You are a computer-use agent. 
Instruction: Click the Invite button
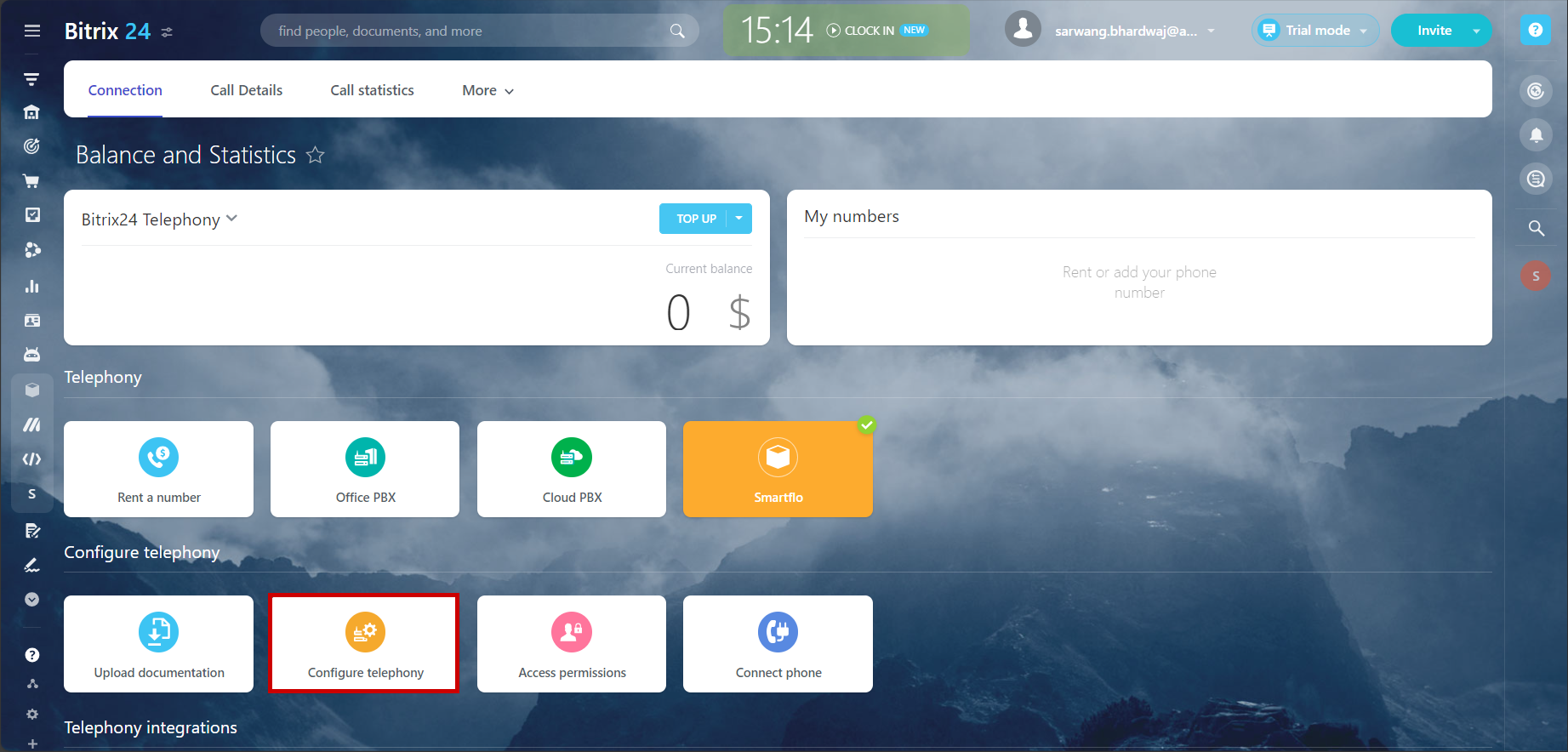coord(1434,31)
